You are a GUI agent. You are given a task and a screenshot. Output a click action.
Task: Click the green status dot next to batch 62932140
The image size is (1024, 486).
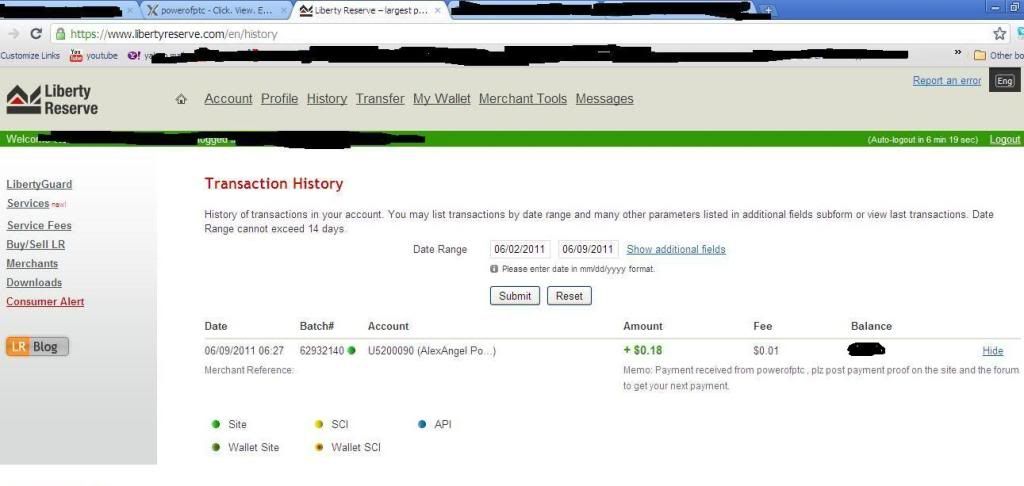[x=351, y=351]
